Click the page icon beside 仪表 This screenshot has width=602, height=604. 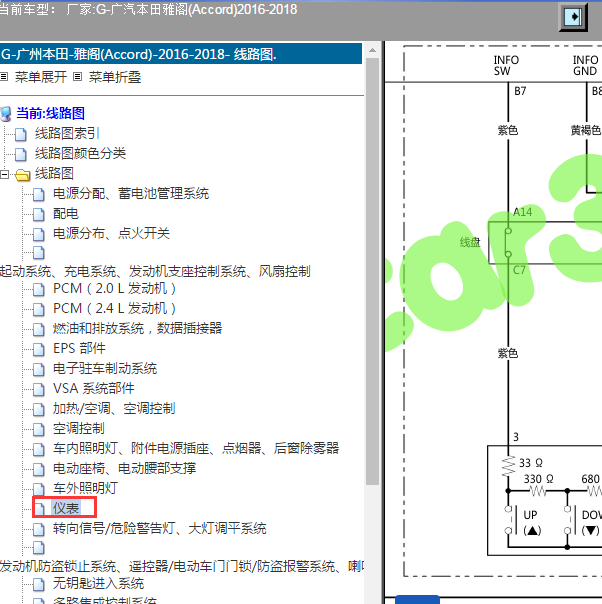click(x=39, y=509)
